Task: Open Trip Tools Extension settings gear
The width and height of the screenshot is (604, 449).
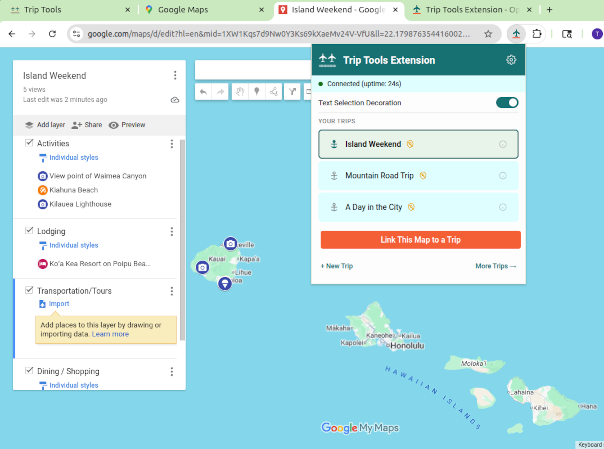Action: (x=511, y=60)
